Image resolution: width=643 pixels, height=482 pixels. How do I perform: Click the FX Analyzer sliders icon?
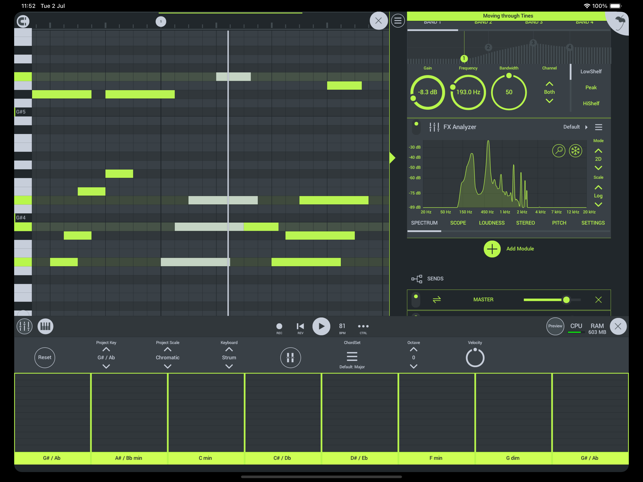click(x=434, y=127)
